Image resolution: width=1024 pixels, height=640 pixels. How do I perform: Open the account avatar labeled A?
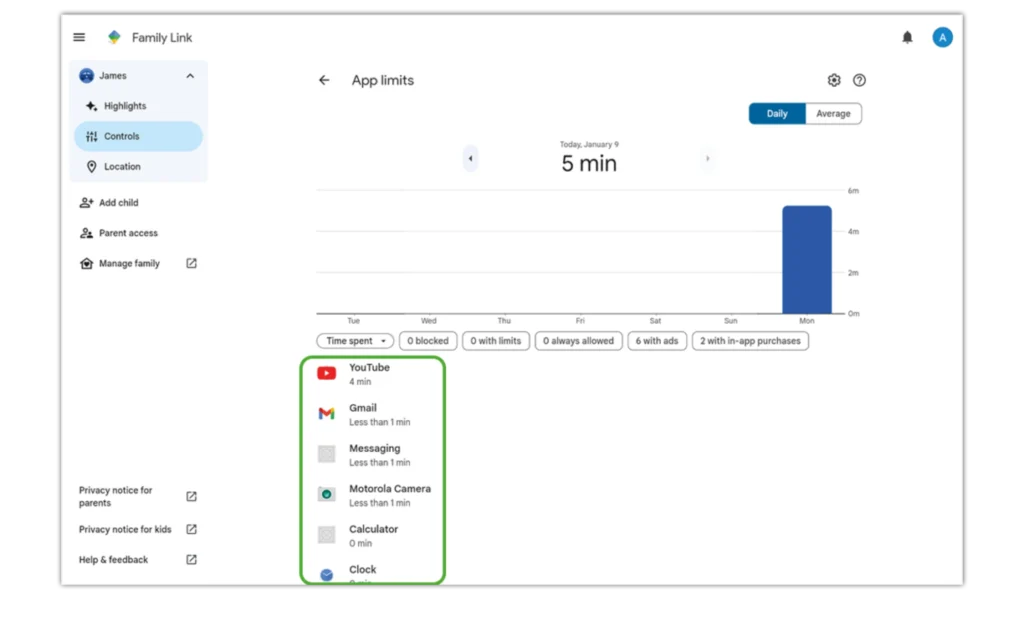point(942,37)
